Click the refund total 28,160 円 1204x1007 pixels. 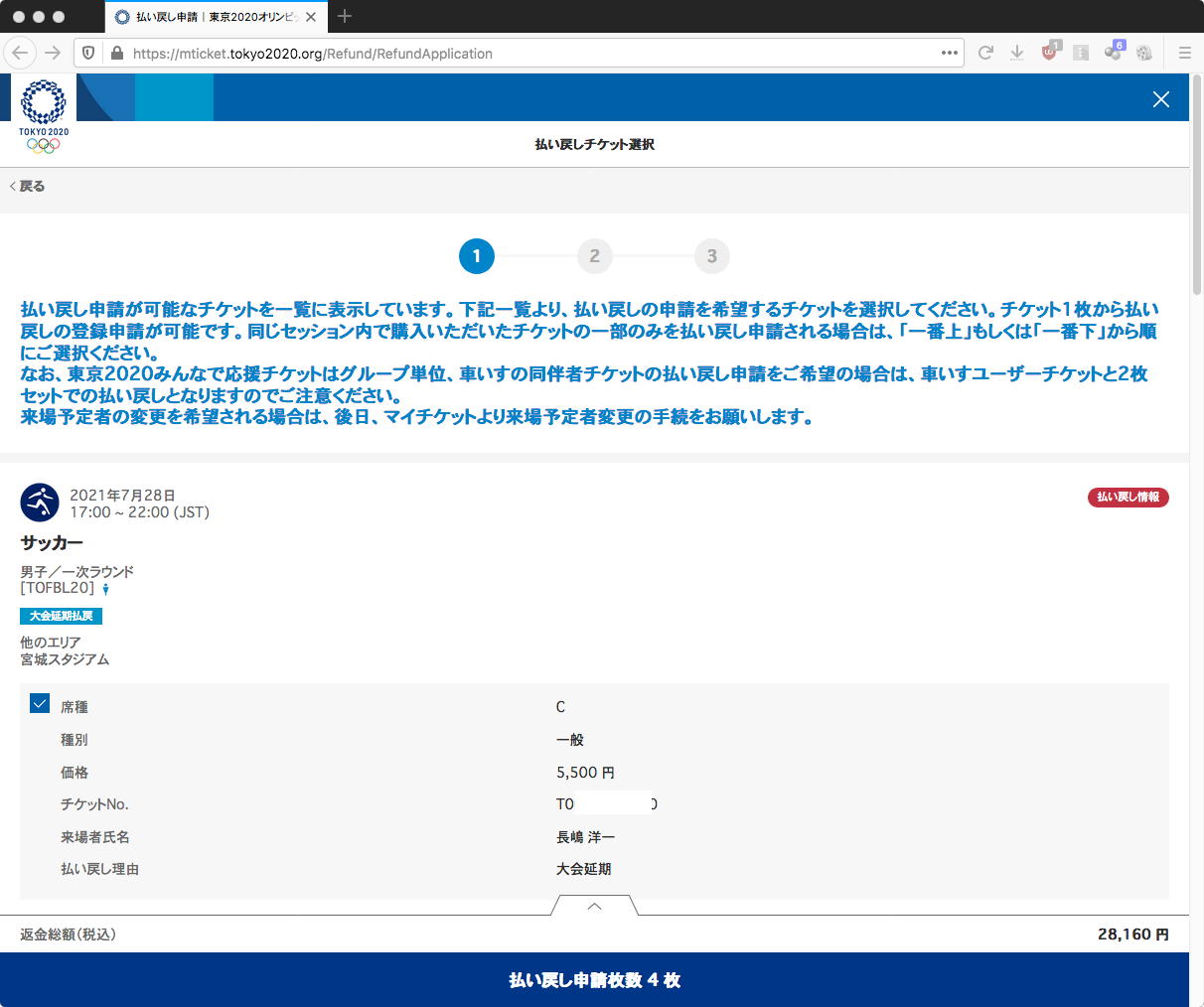tap(1133, 935)
